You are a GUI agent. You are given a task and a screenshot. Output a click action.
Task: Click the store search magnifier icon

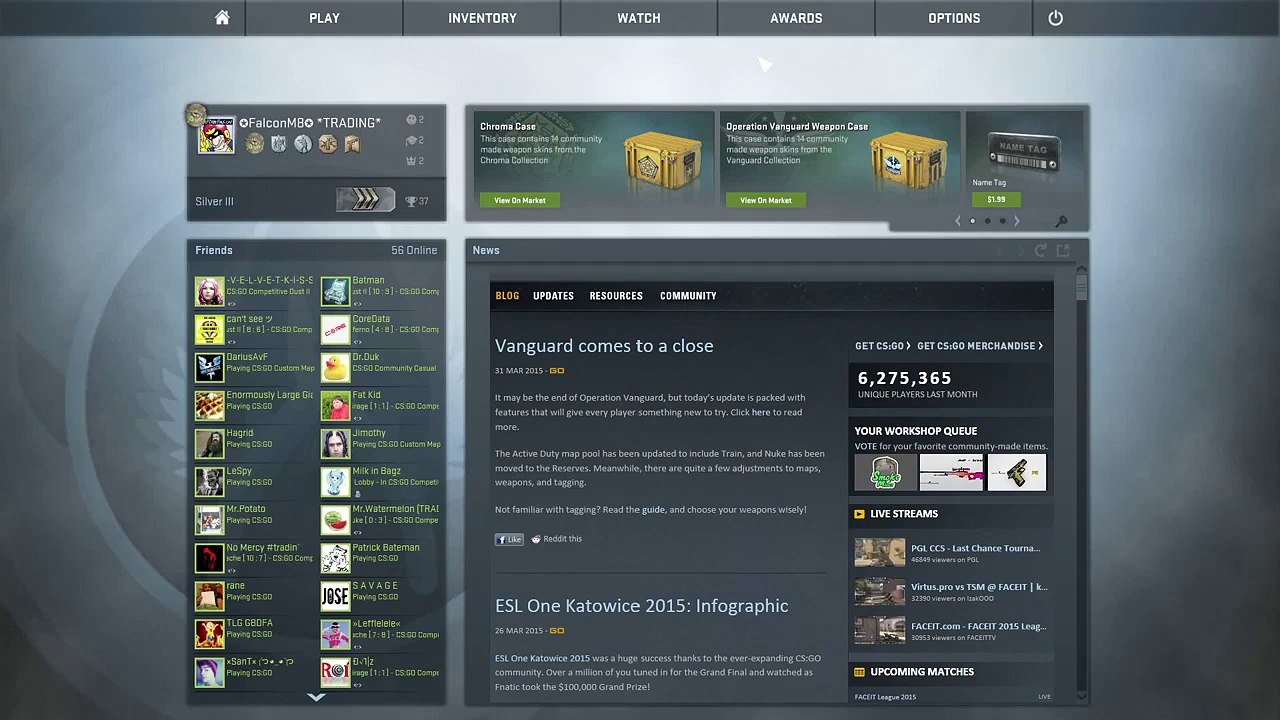[x=1061, y=221]
